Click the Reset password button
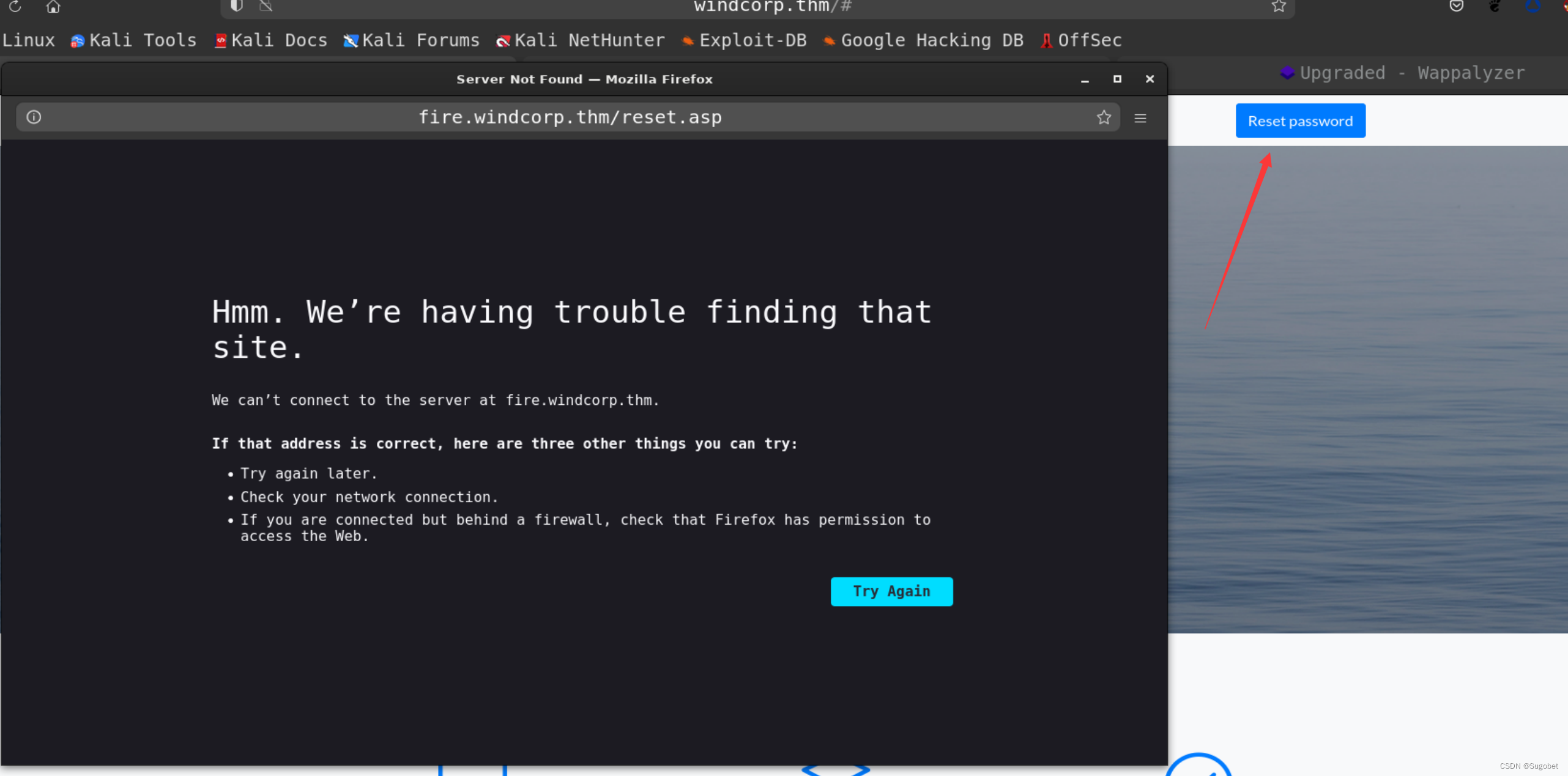The width and height of the screenshot is (1568, 776). (x=1300, y=121)
